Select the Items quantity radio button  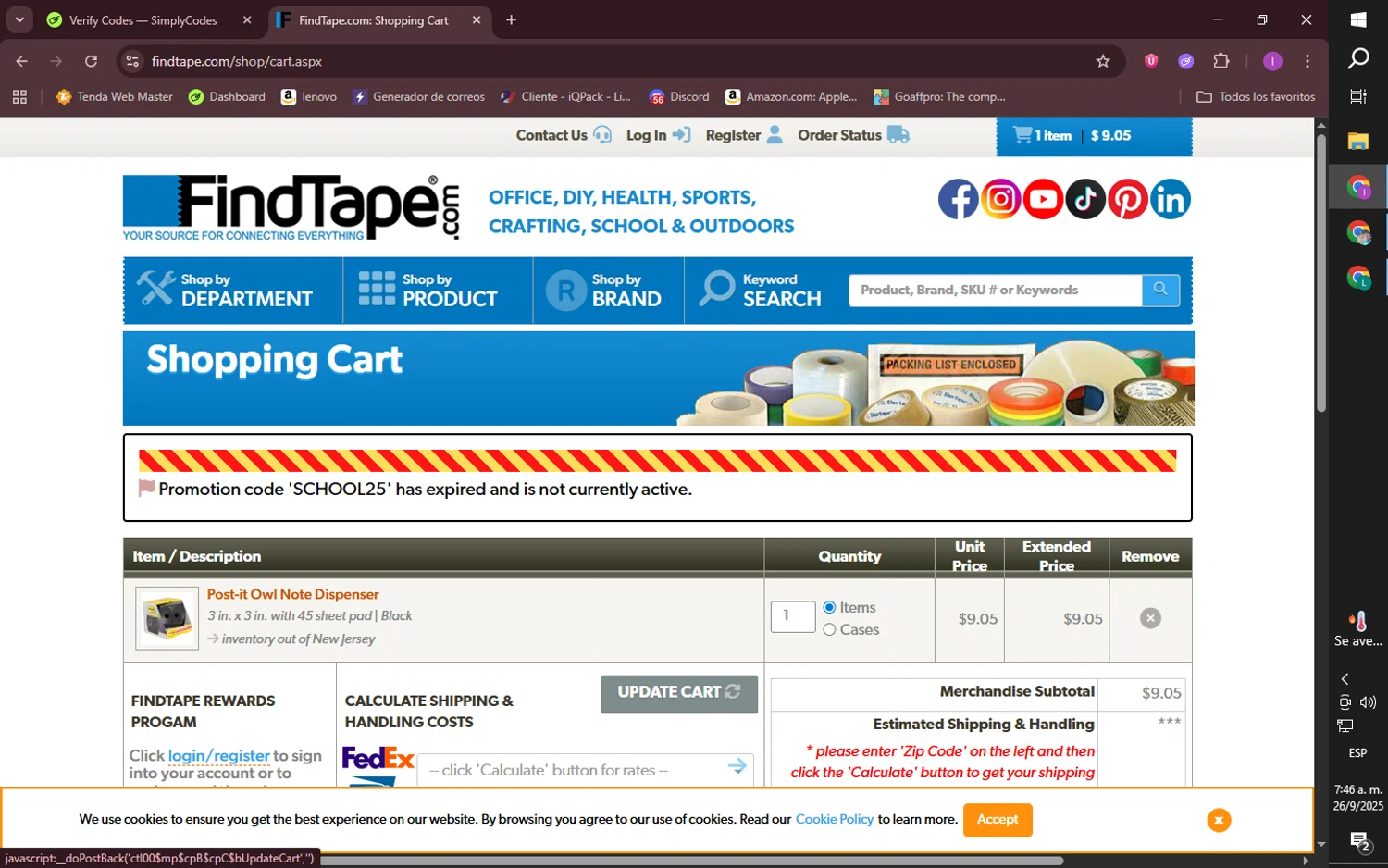point(829,607)
